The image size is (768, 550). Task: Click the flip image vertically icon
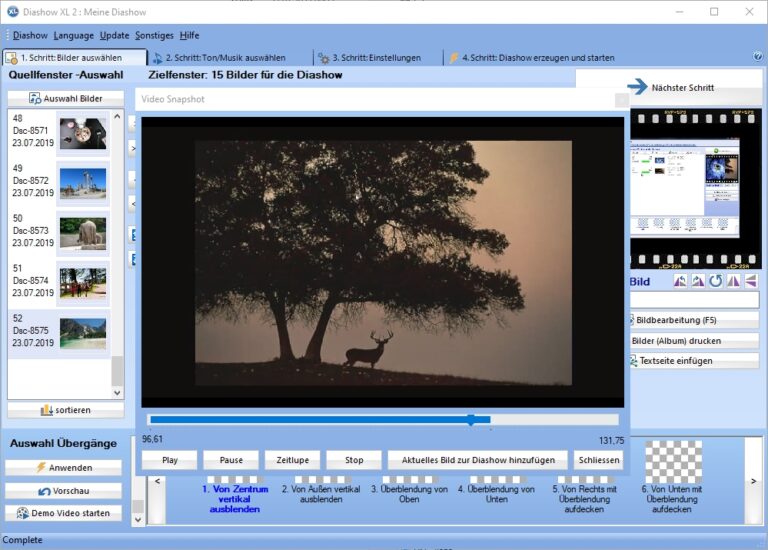coord(750,282)
